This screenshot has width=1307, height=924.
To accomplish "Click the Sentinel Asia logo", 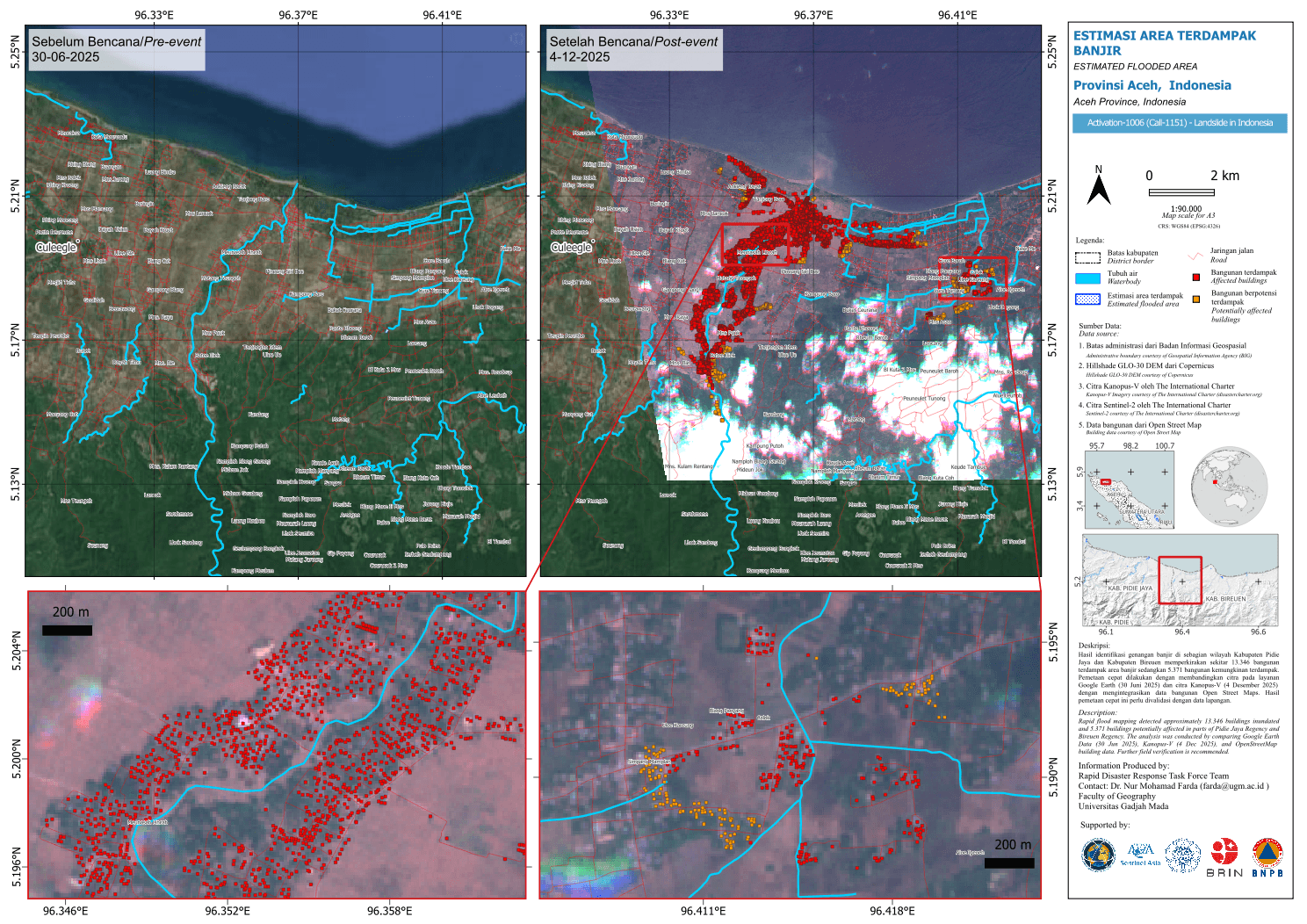I will [1140, 855].
